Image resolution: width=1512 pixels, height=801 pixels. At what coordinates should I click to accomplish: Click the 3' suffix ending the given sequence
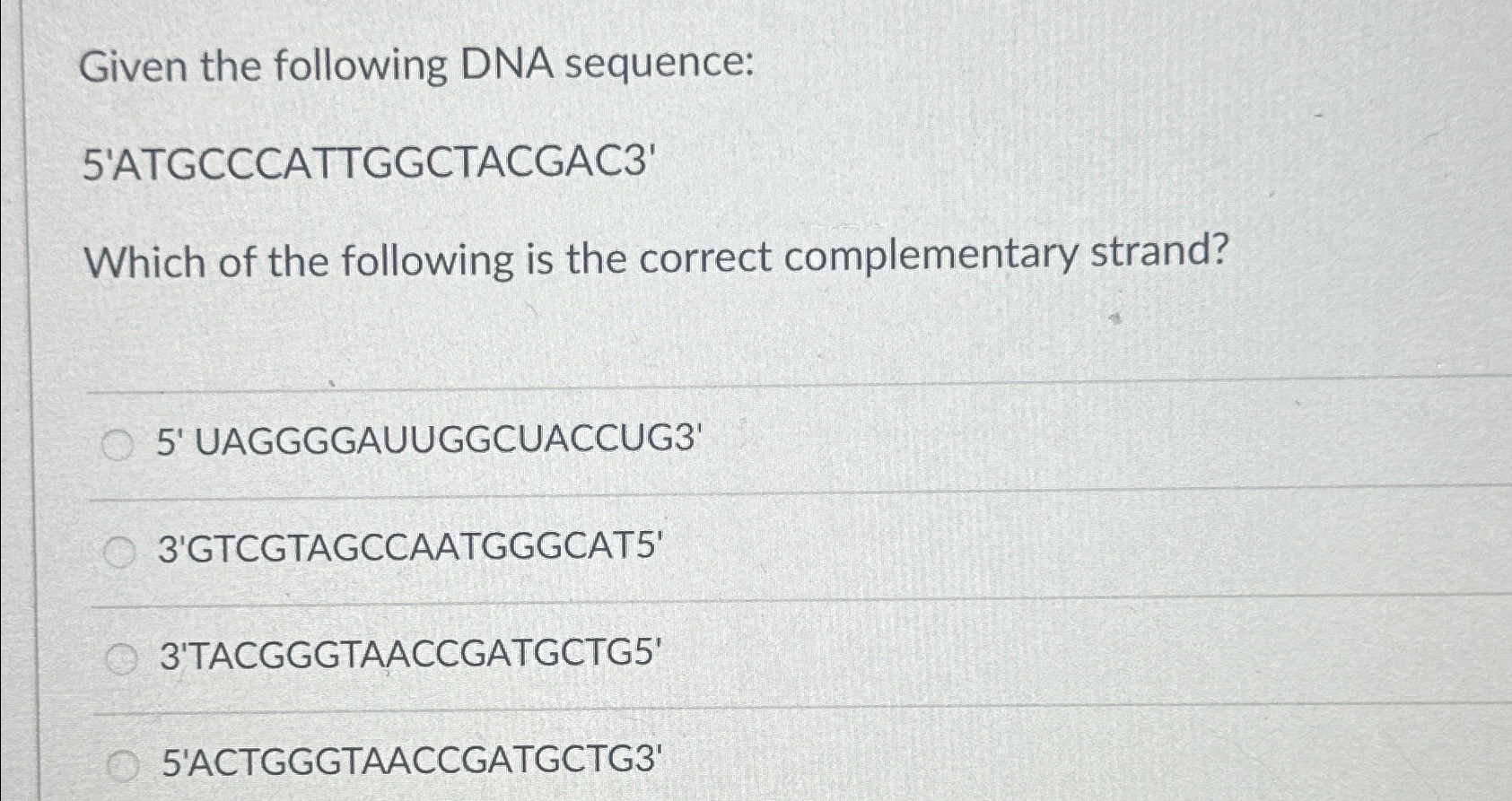(637, 162)
